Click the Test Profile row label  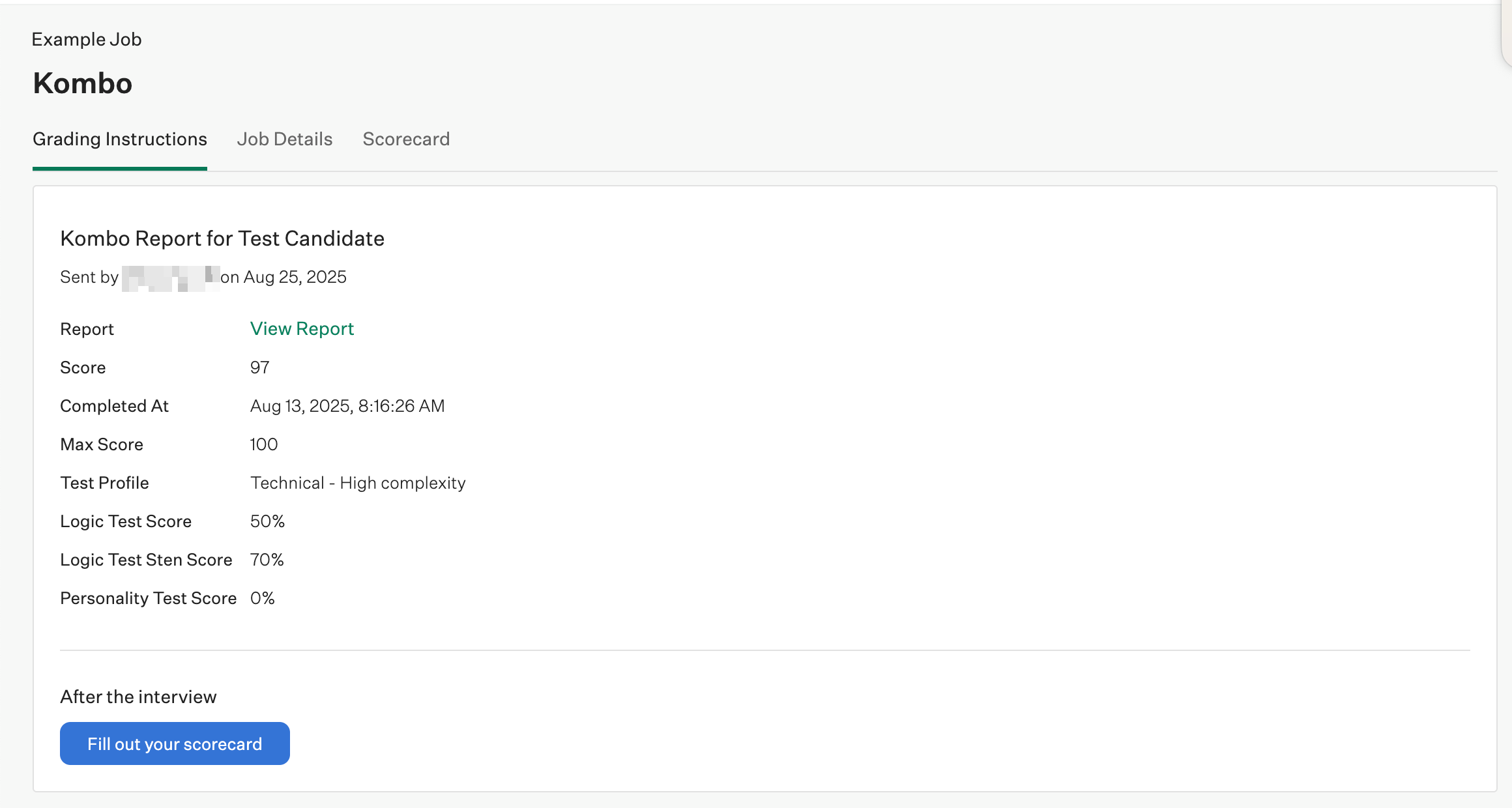(104, 483)
